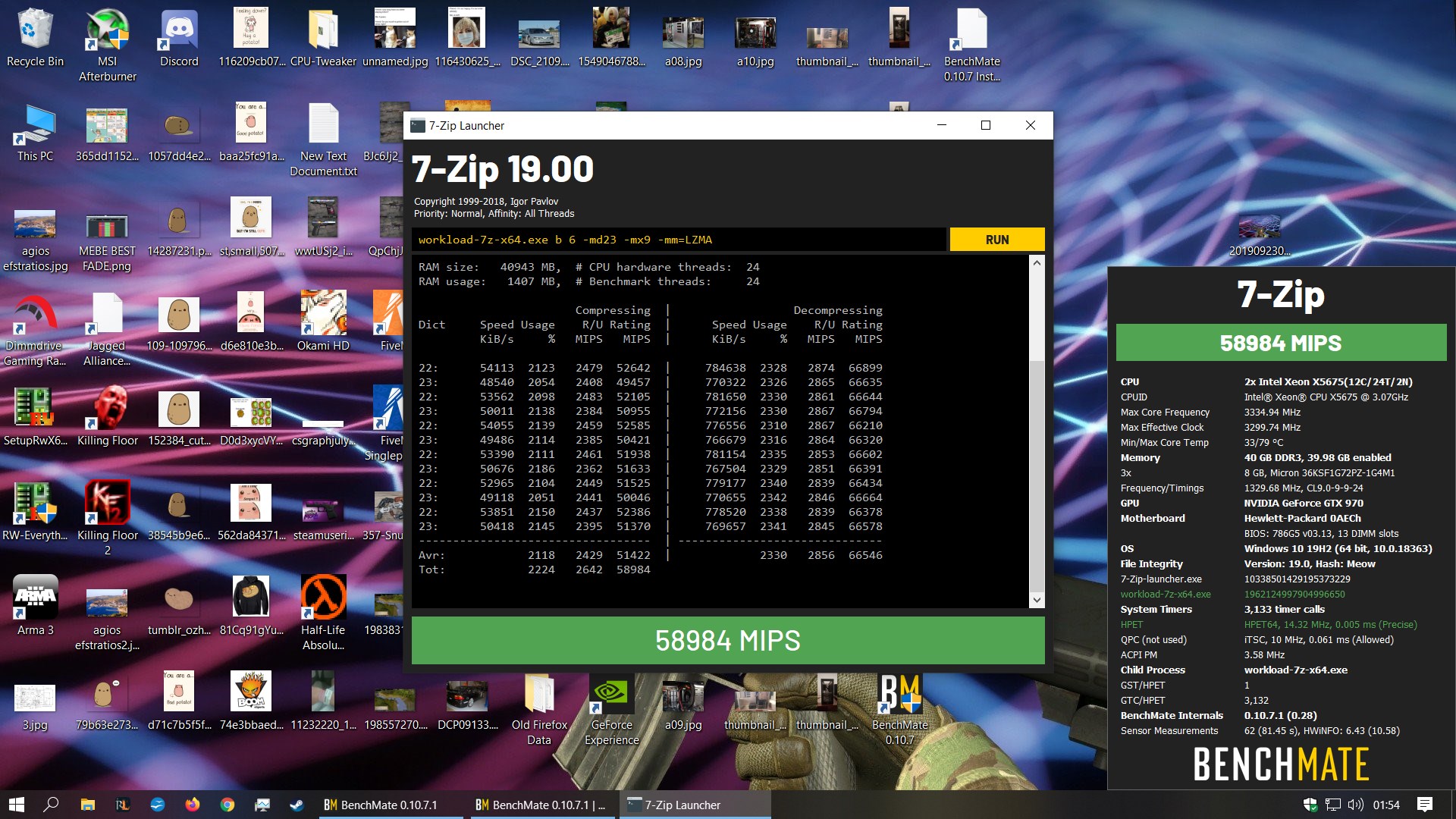Select the CPU-Tweaker folder icon

click(323, 38)
